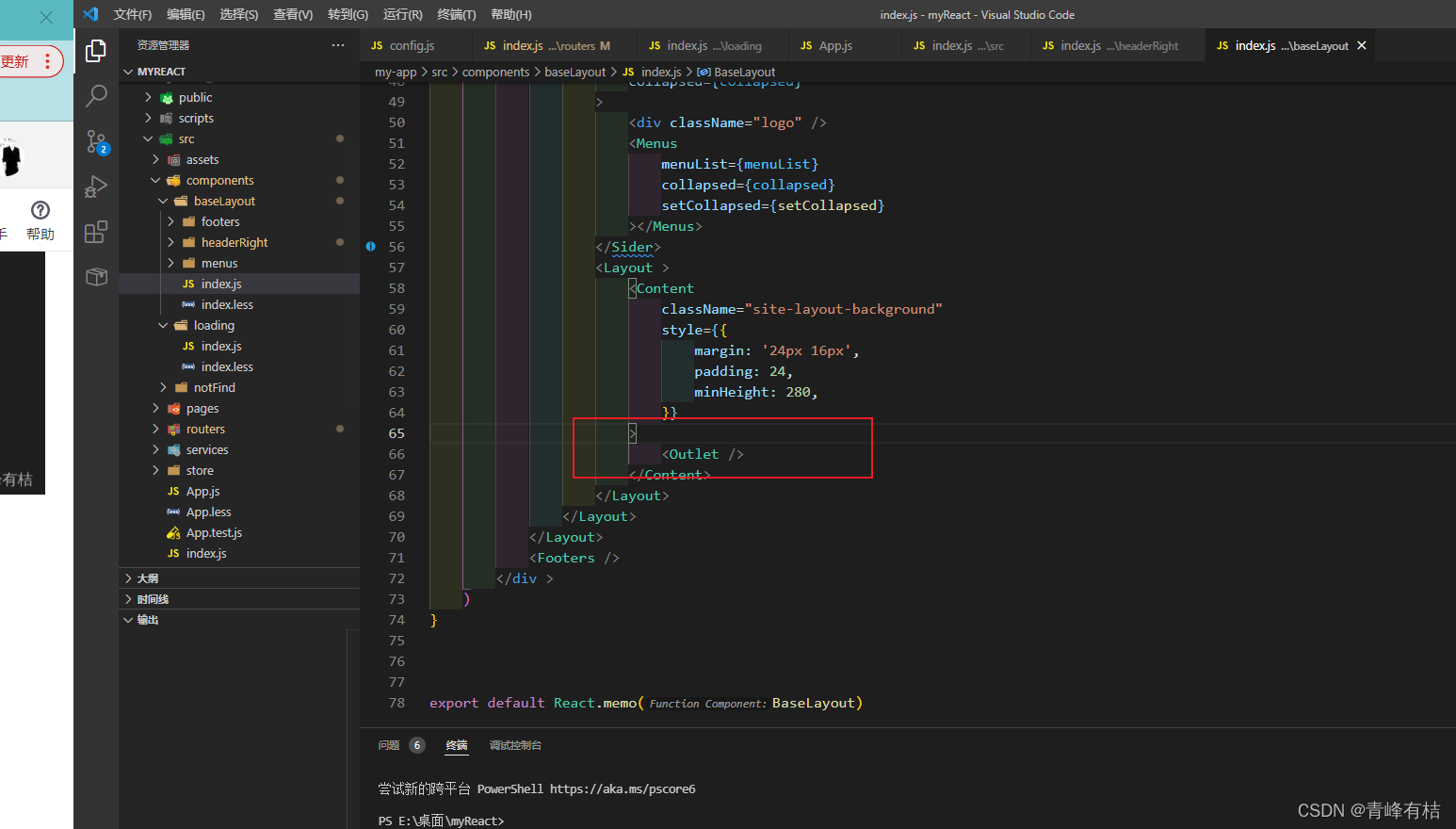Click BaseLayout symbol breadcrumb
This screenshot has height=829, width=1456.
(736, 72)
